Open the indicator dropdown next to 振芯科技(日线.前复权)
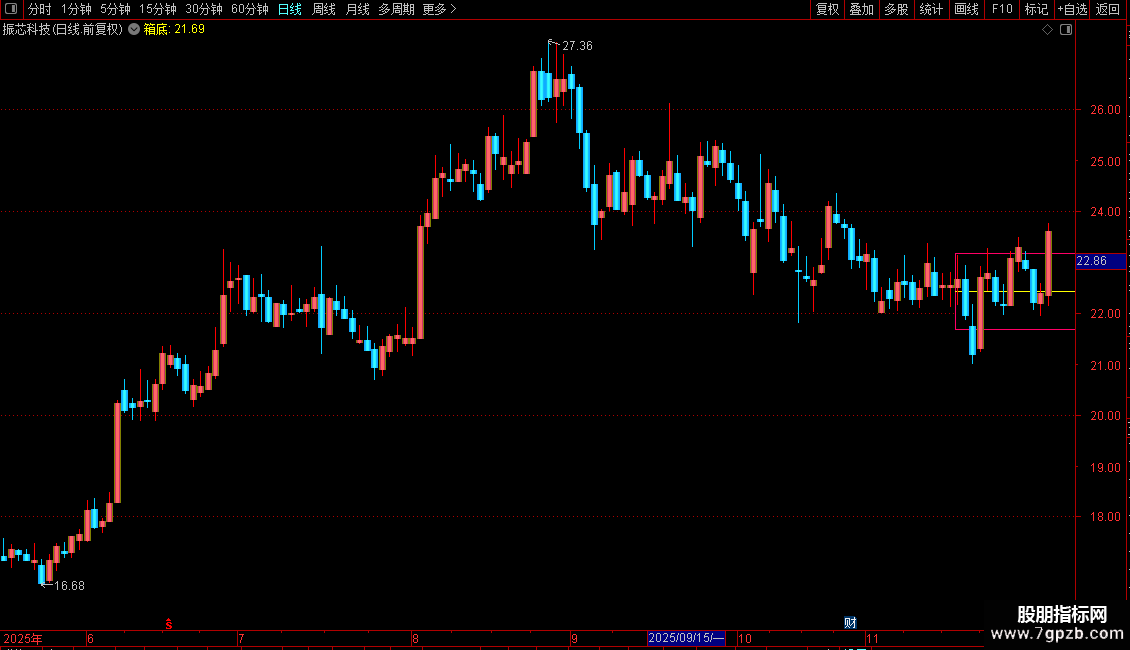Image resolution: width=1130 pixels, height=650 pixels. [x=134, y=30]
